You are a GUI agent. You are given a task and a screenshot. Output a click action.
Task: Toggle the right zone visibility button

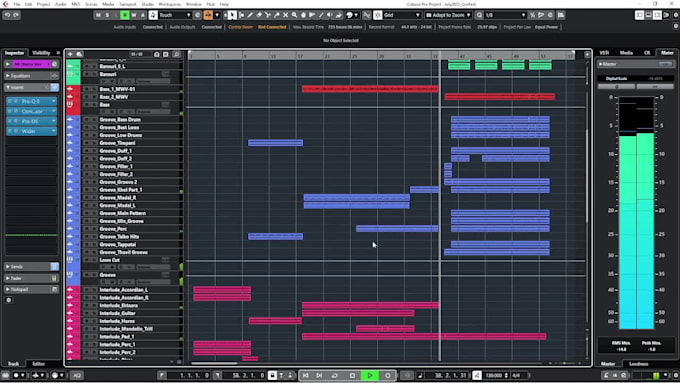[657, 15]
